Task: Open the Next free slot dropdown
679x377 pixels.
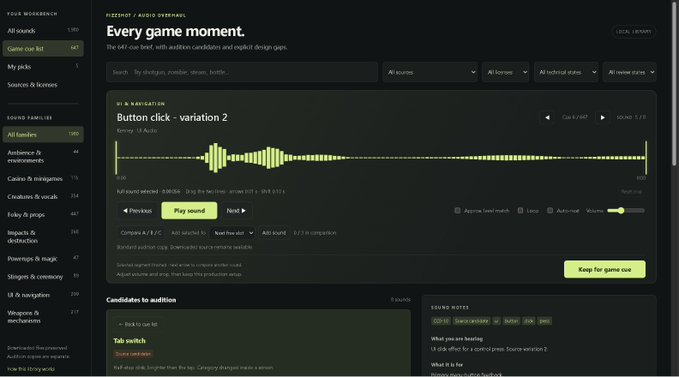Action: (x=233, y=233)
